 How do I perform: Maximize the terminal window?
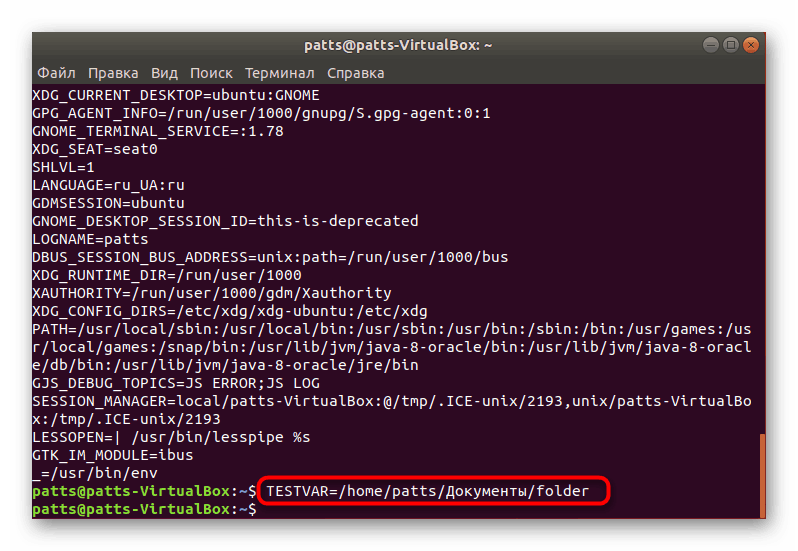[x=730, y=45]
